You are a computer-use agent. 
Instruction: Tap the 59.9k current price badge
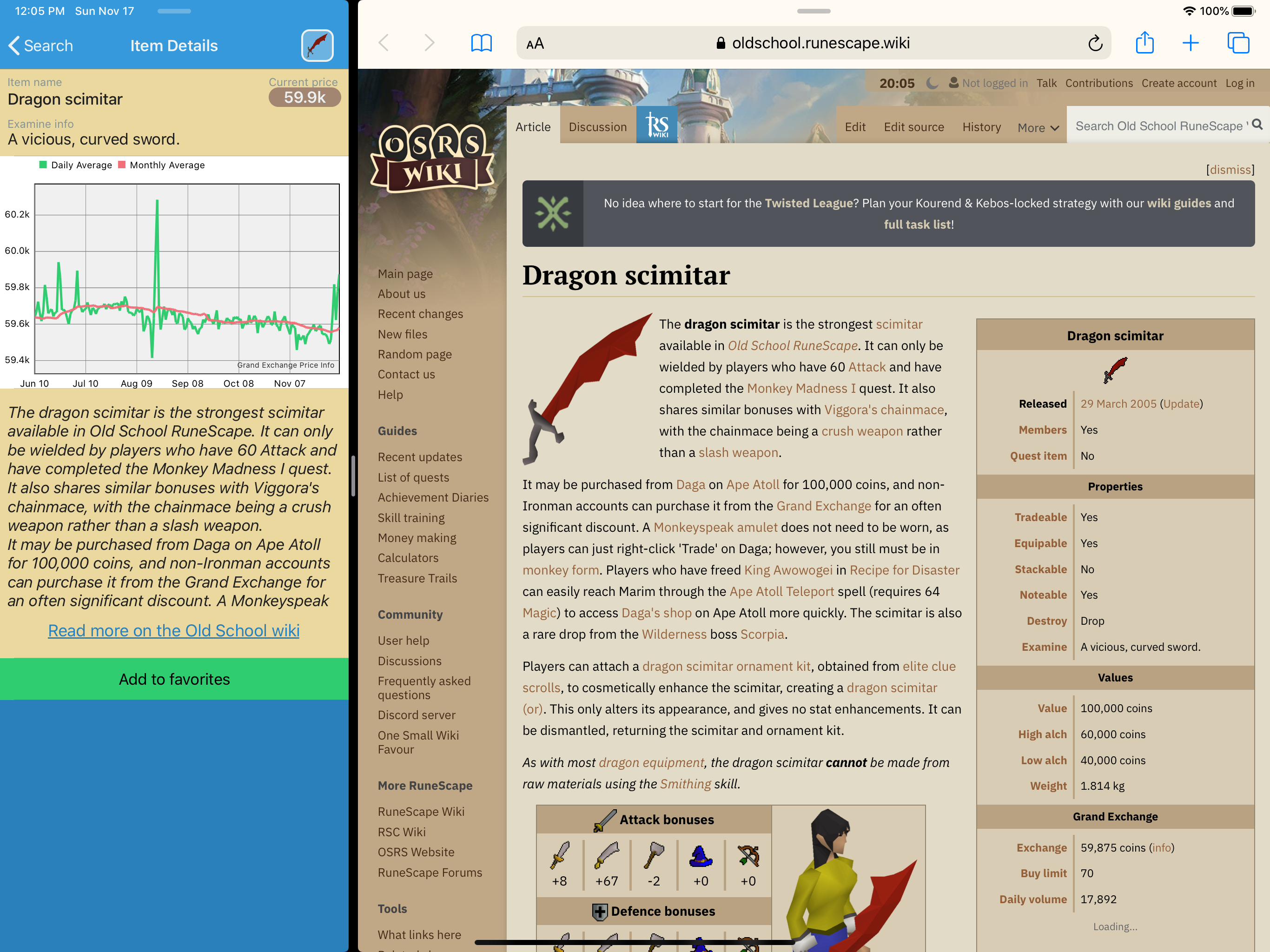pos(304,98)
